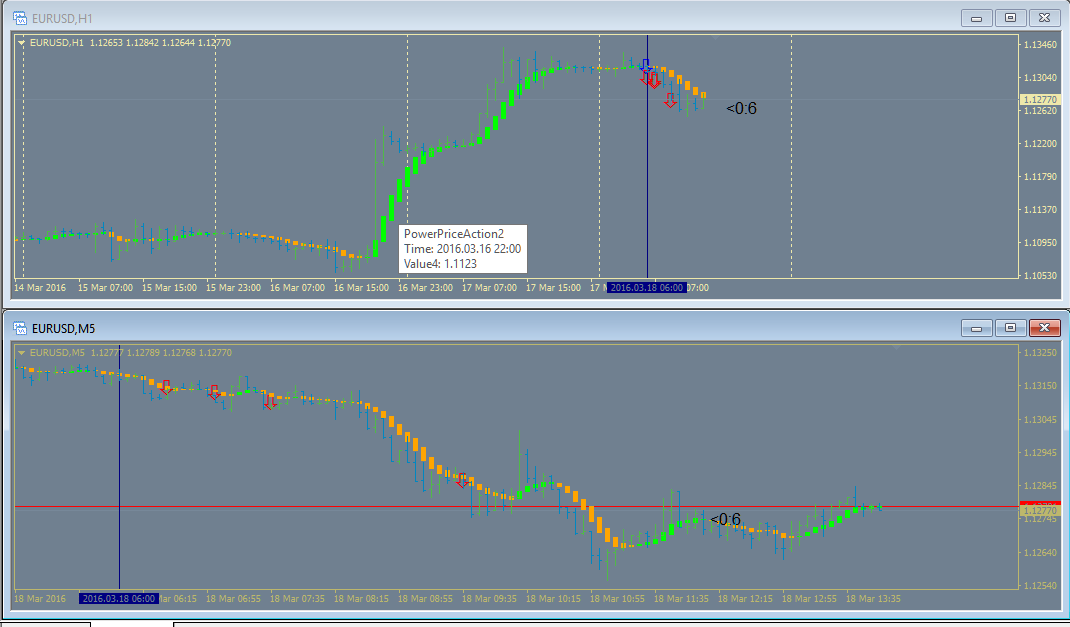
Task: Click the '<0:6' label on the M5 chart
Action: pos(725,519)
